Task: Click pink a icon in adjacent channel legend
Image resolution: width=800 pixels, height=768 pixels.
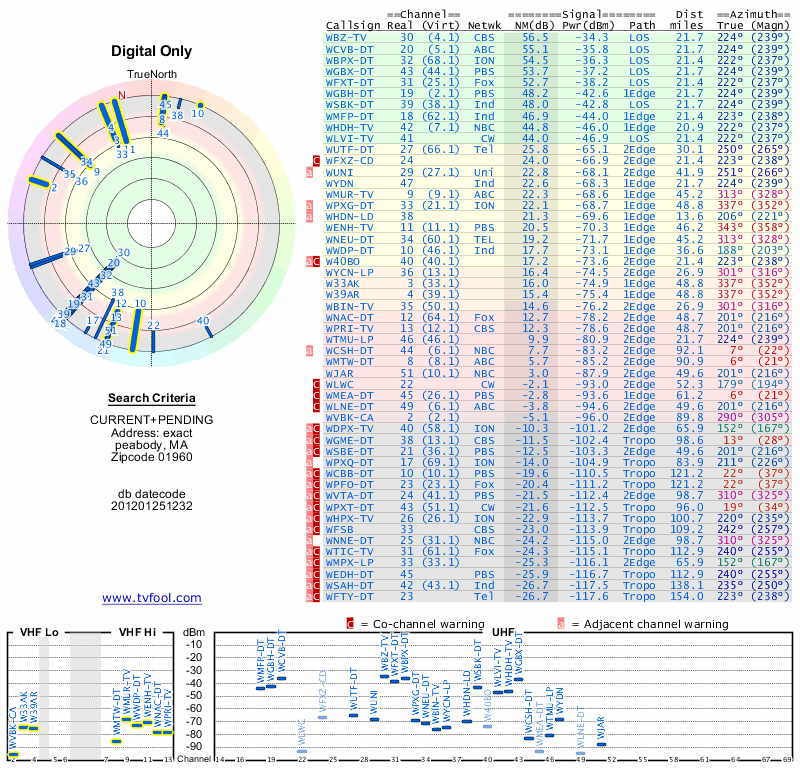Action: (561, 624)
